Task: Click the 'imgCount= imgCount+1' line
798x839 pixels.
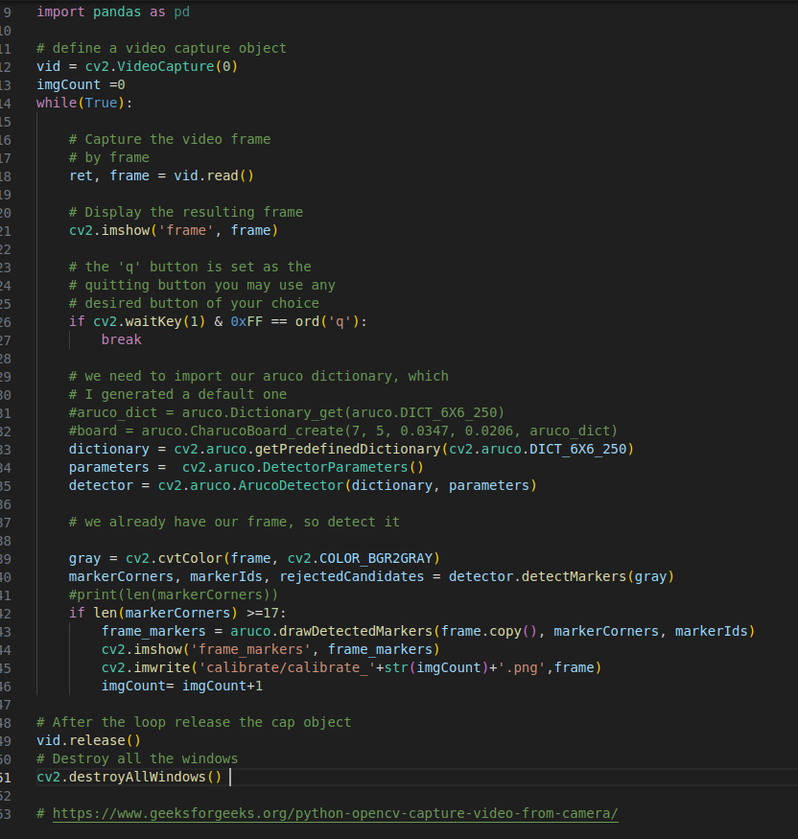Action: pyautogui.click(x=182, y=685)
